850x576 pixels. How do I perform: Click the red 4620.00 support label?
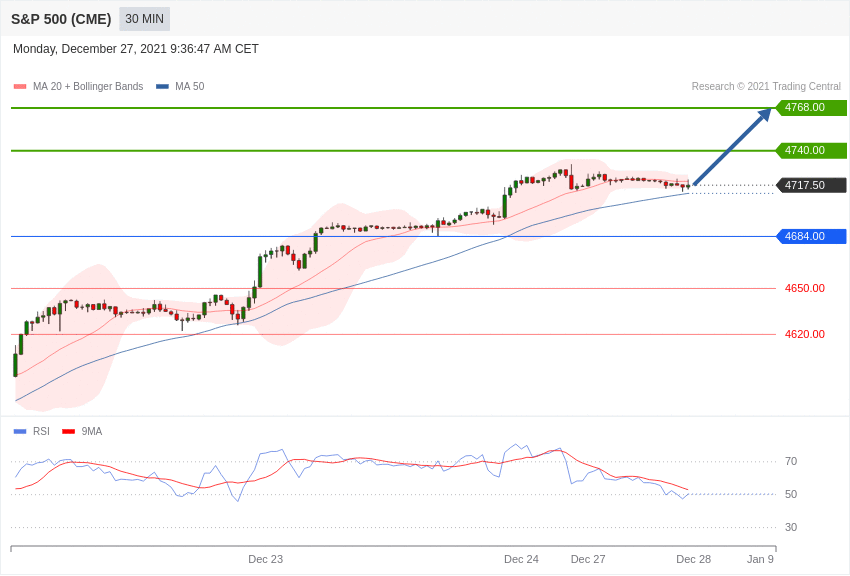click(804, 334)
